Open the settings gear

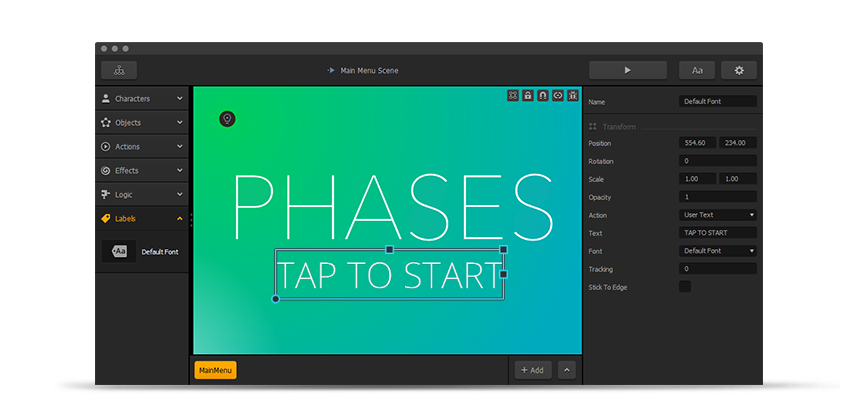click(x=739, y=70)
